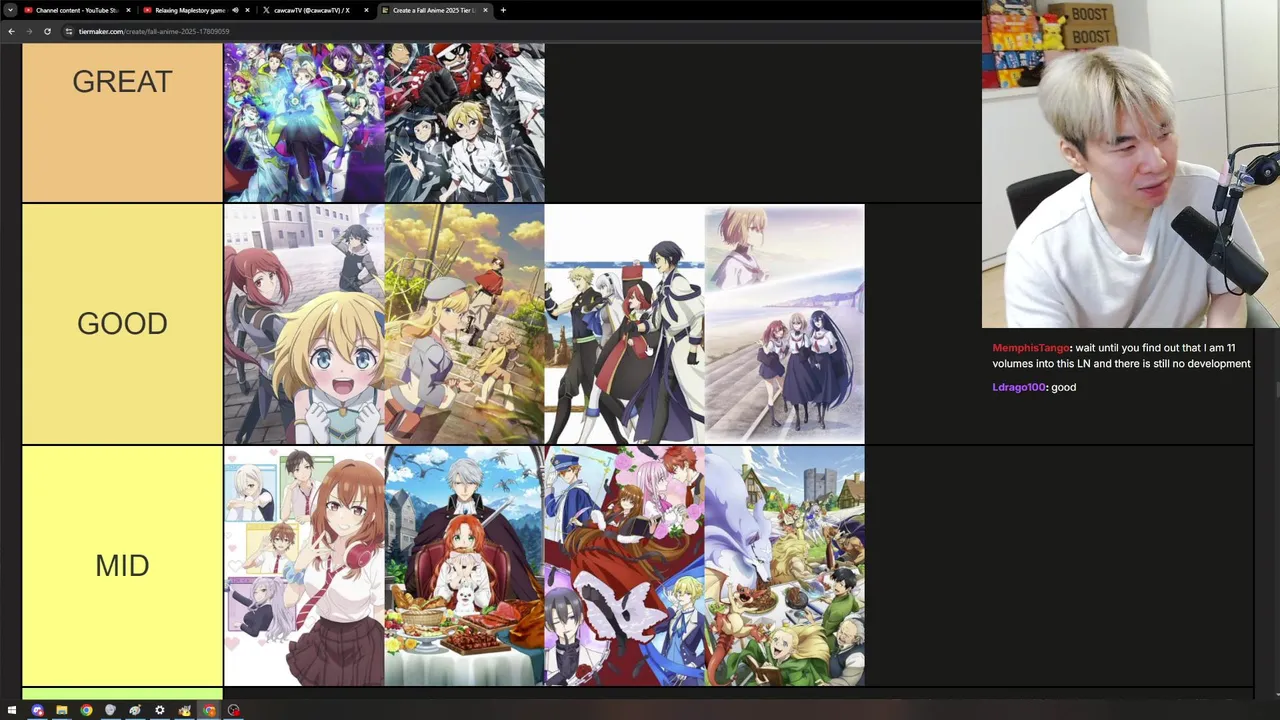Open the gray round app in taskbar
The height and width of the screenshot is (720, 1280).
110,711
